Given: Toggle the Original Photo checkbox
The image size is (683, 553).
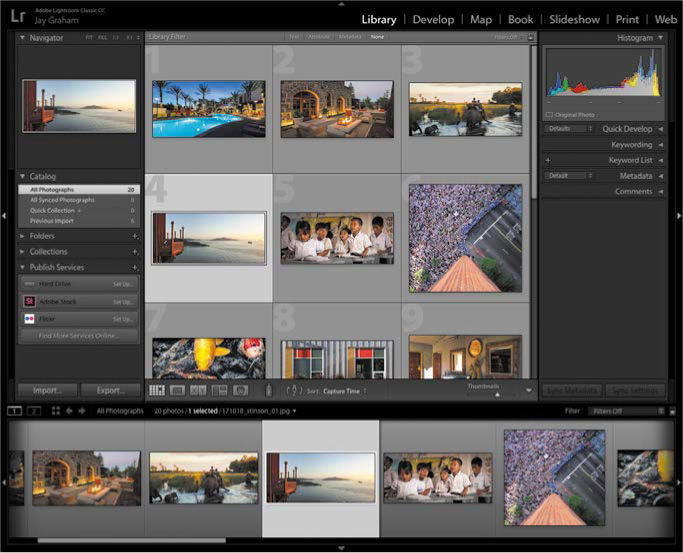Looking at the screenshot, I should coord(549,114).
